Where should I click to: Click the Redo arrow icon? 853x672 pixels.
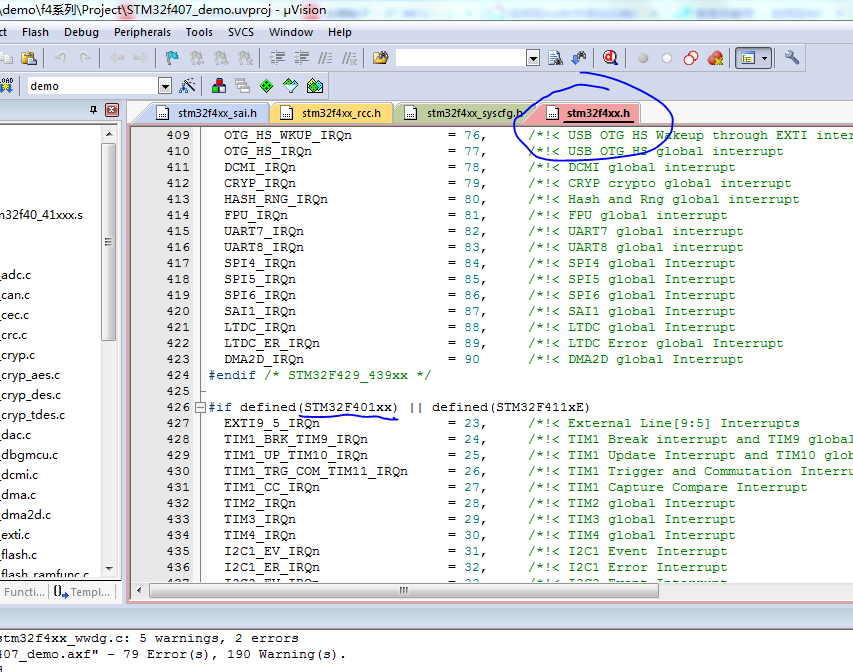coord(85,58)
